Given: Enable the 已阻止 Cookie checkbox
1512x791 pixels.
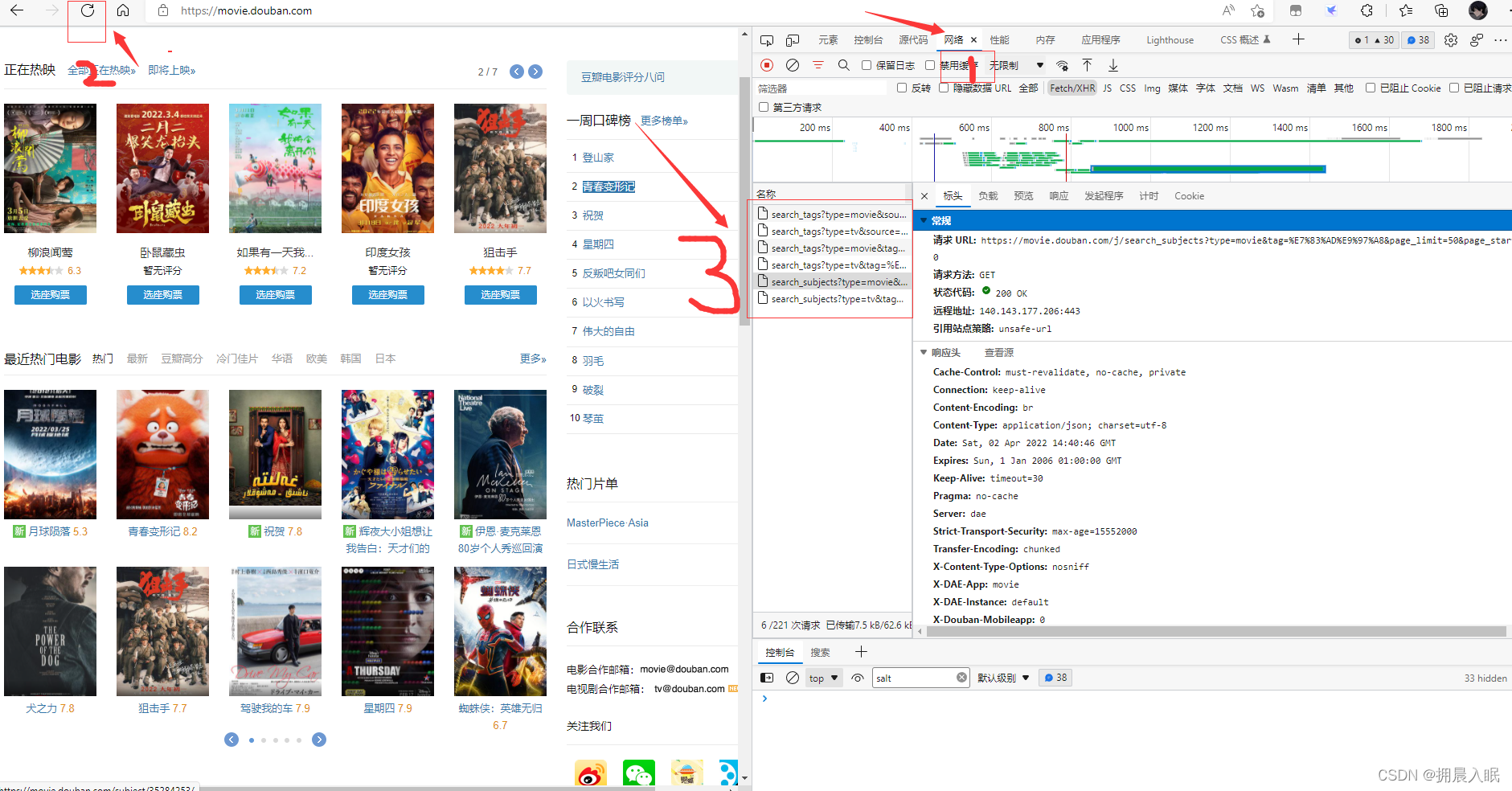Looking at the screenshot, I should point(1371,88).
